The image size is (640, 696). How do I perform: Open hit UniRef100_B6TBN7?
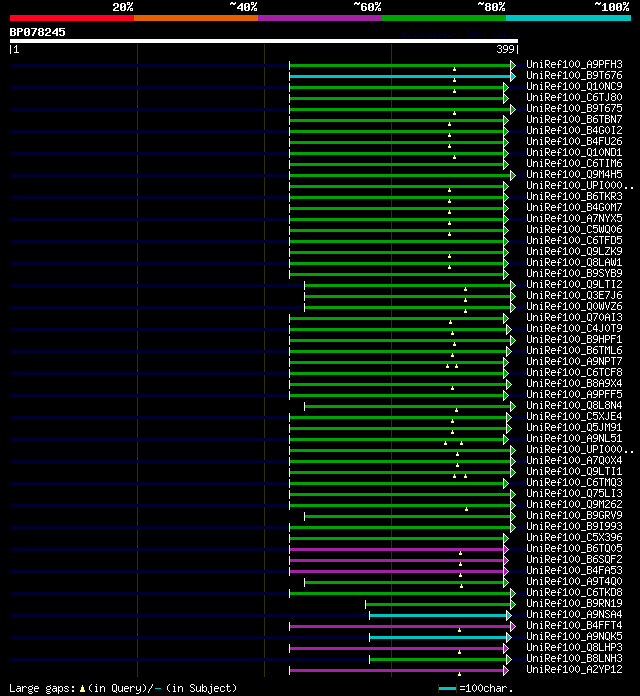pyautogui.click(x=574, y=119)
